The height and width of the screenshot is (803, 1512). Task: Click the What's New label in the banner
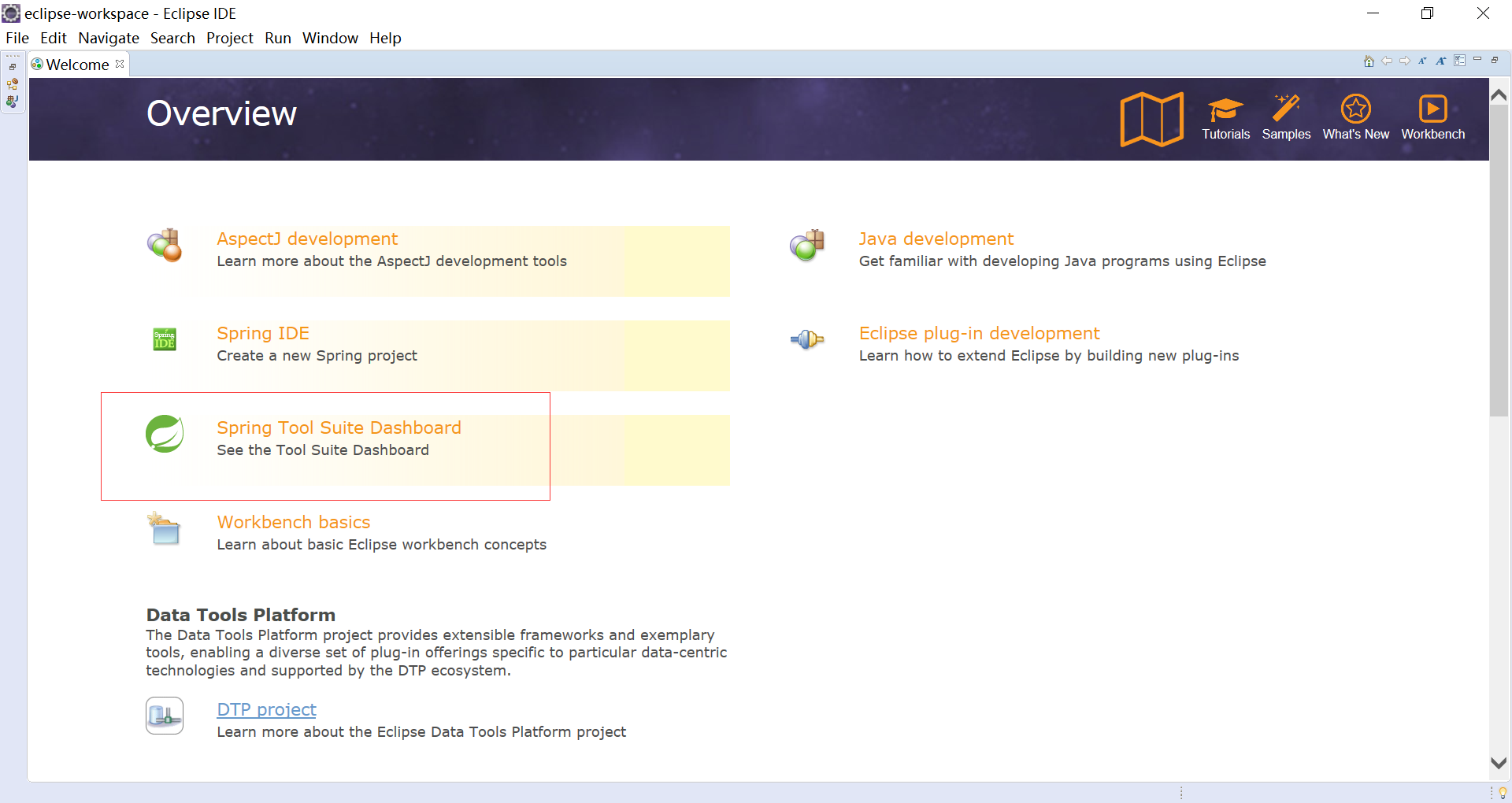pos(1355,134)
